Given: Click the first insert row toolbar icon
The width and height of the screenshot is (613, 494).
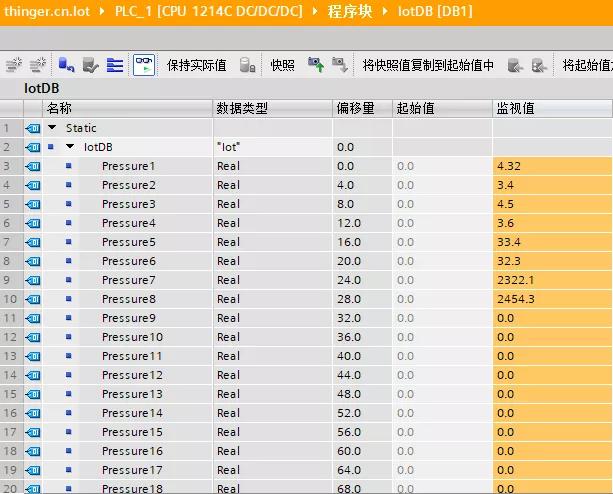Looking at the screenshot, I should tap(13, 65).
